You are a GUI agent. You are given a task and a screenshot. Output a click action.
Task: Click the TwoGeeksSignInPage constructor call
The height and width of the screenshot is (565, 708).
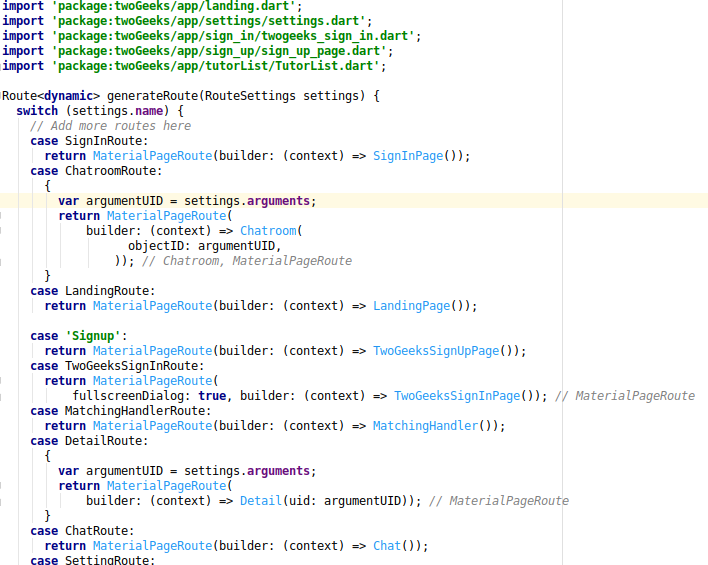coord(457,396)
